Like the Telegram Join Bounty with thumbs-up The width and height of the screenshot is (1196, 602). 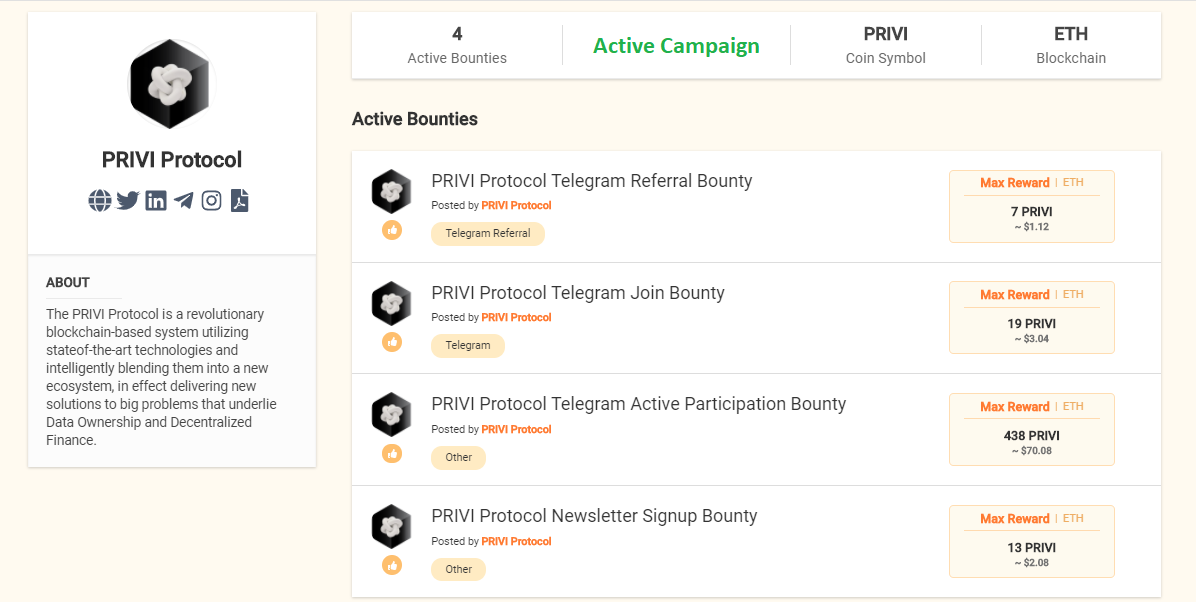pyautogui.click(x=392, y=342)
